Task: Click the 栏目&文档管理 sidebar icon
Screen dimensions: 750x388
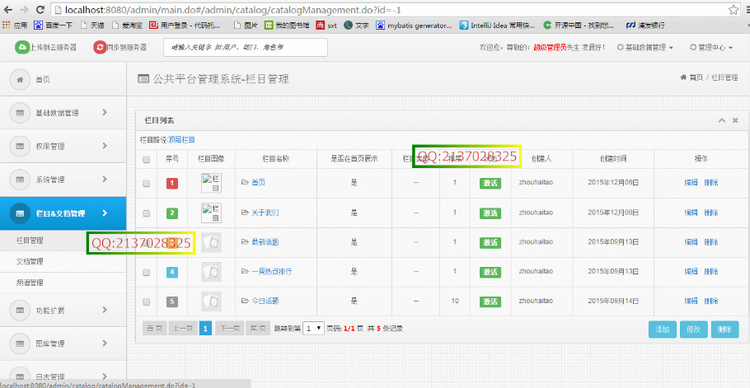Action: point(20,213)
